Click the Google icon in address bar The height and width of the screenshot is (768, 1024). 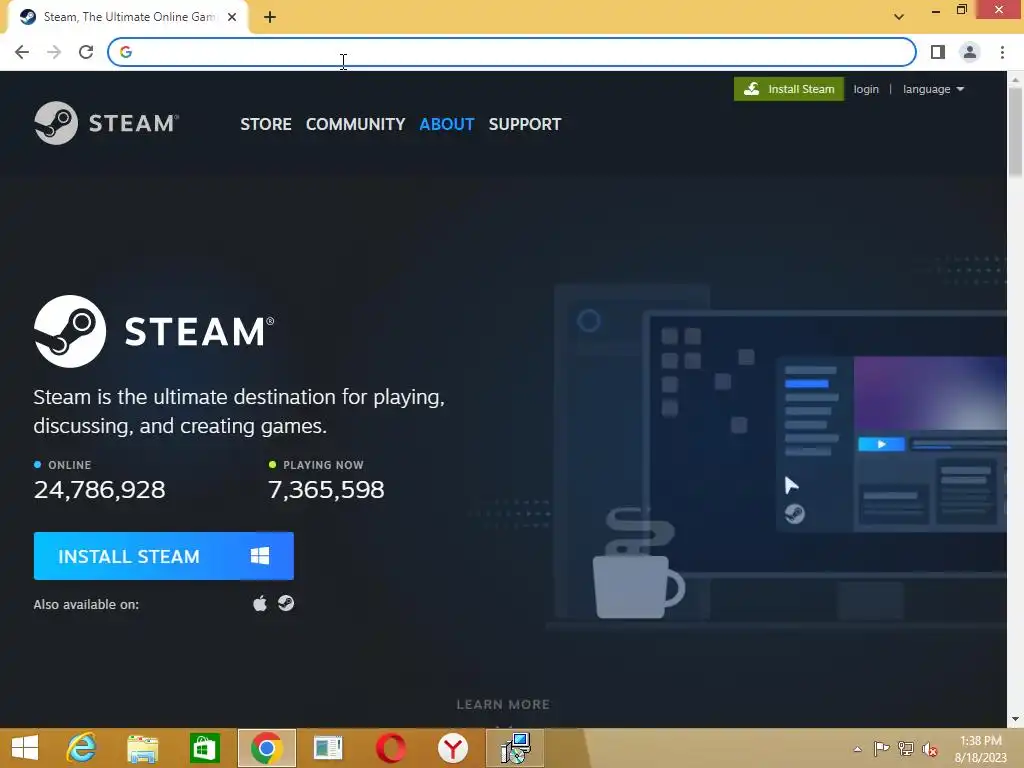pos(126,52)
